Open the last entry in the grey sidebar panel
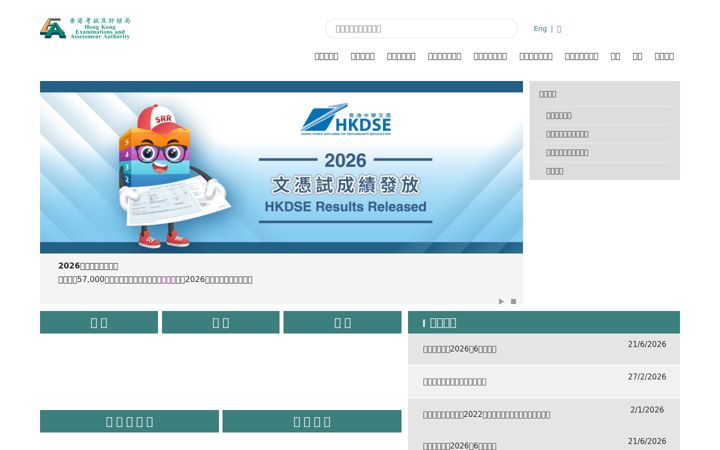720x450 pixels. click(x=554, y=171)
